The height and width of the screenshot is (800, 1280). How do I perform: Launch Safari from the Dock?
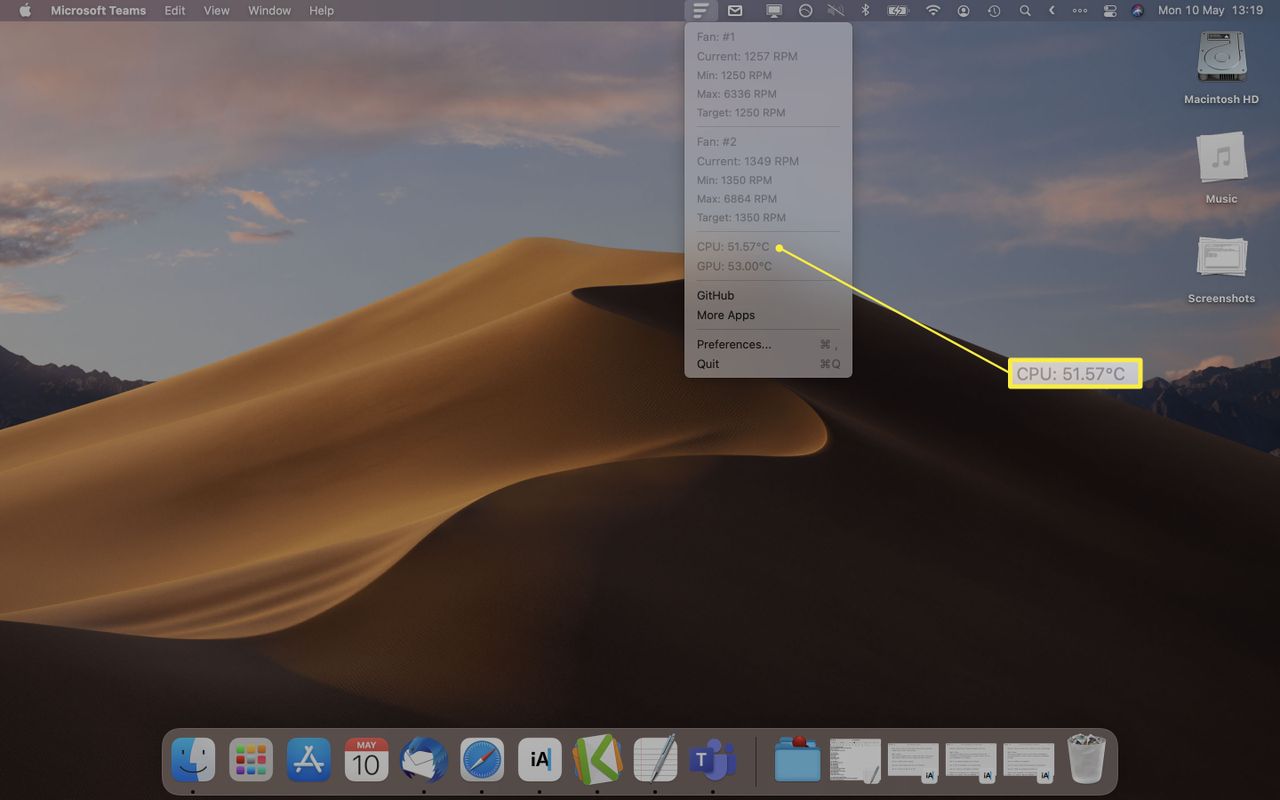coord(482,760)
